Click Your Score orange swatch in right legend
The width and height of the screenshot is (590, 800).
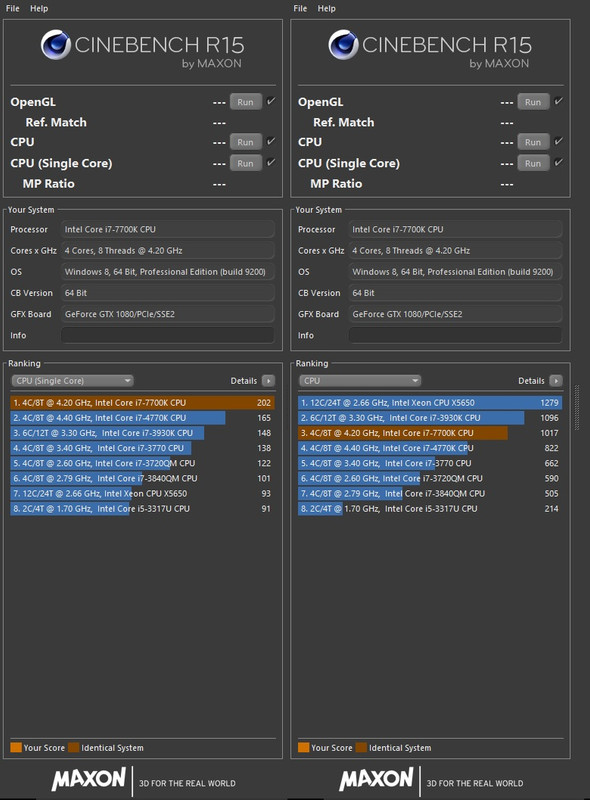(304, 747)
